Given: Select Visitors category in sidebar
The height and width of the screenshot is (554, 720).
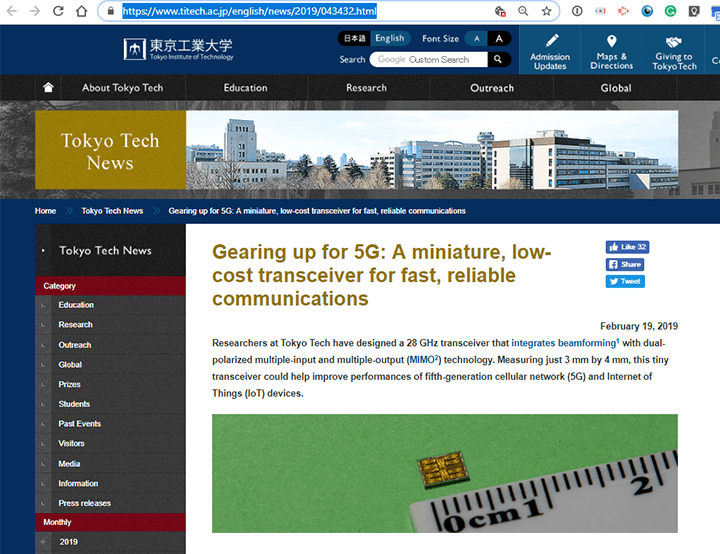Looking at the screenshot, I should (x=71, y=444).
